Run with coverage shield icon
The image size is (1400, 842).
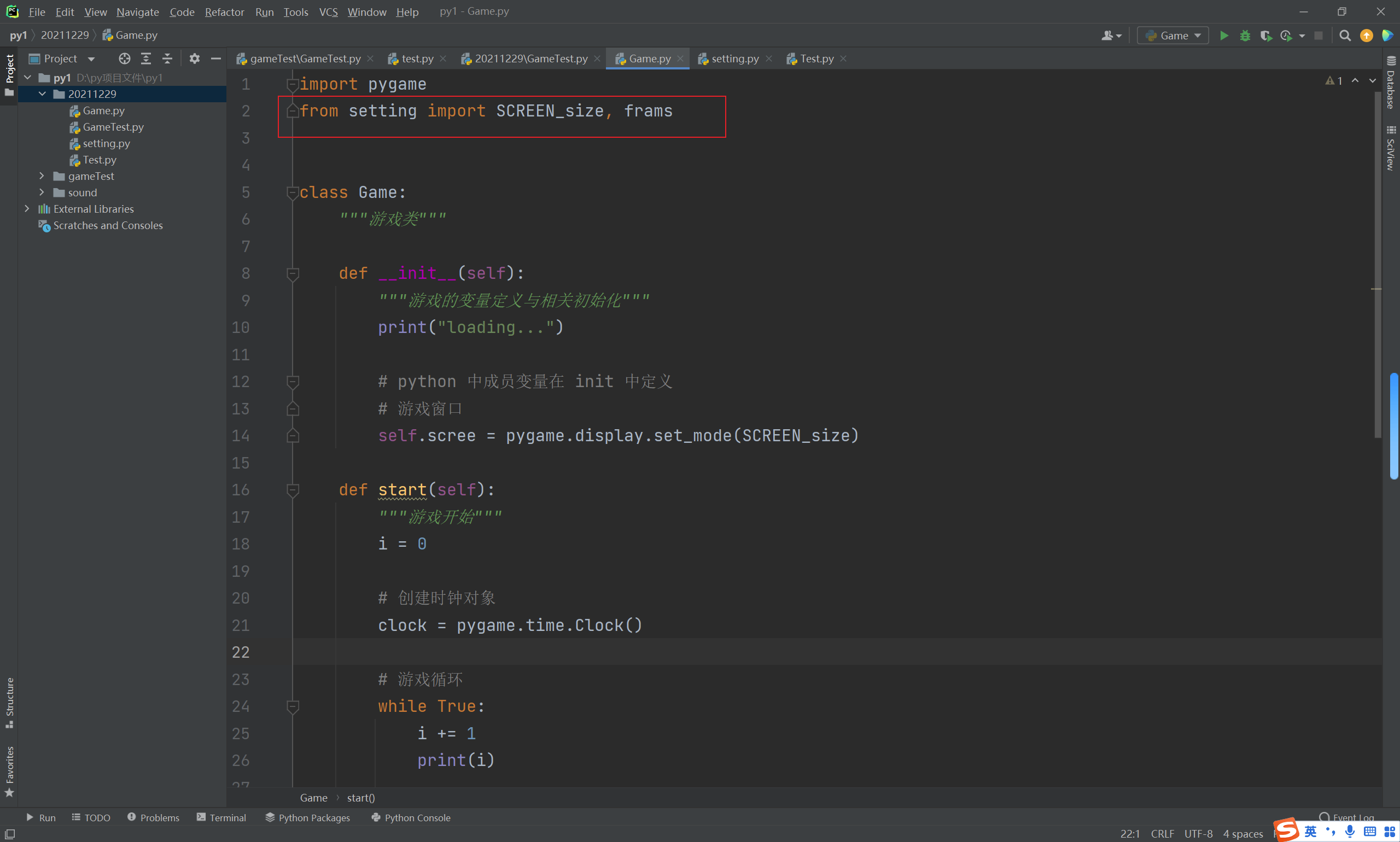tap(1265, 36)
